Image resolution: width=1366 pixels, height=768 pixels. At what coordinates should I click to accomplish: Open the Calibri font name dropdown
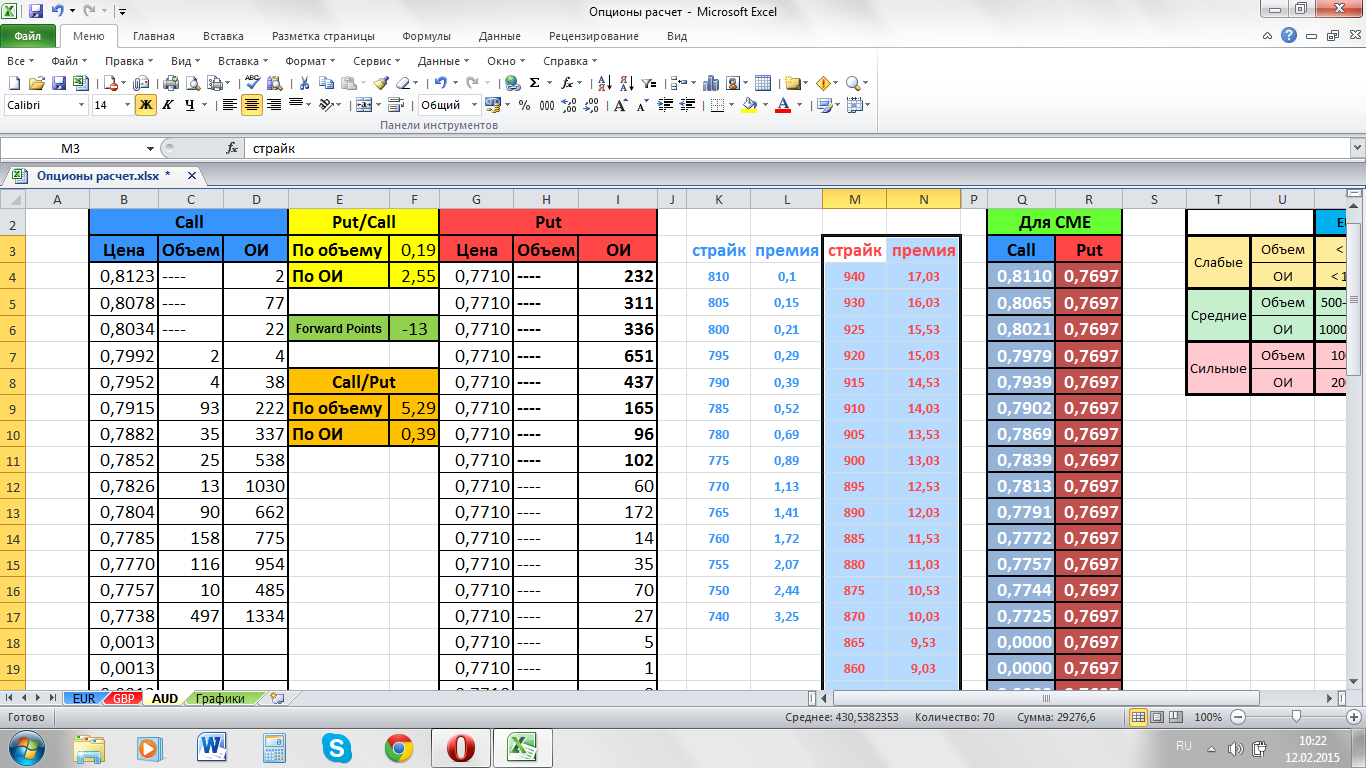81,105
